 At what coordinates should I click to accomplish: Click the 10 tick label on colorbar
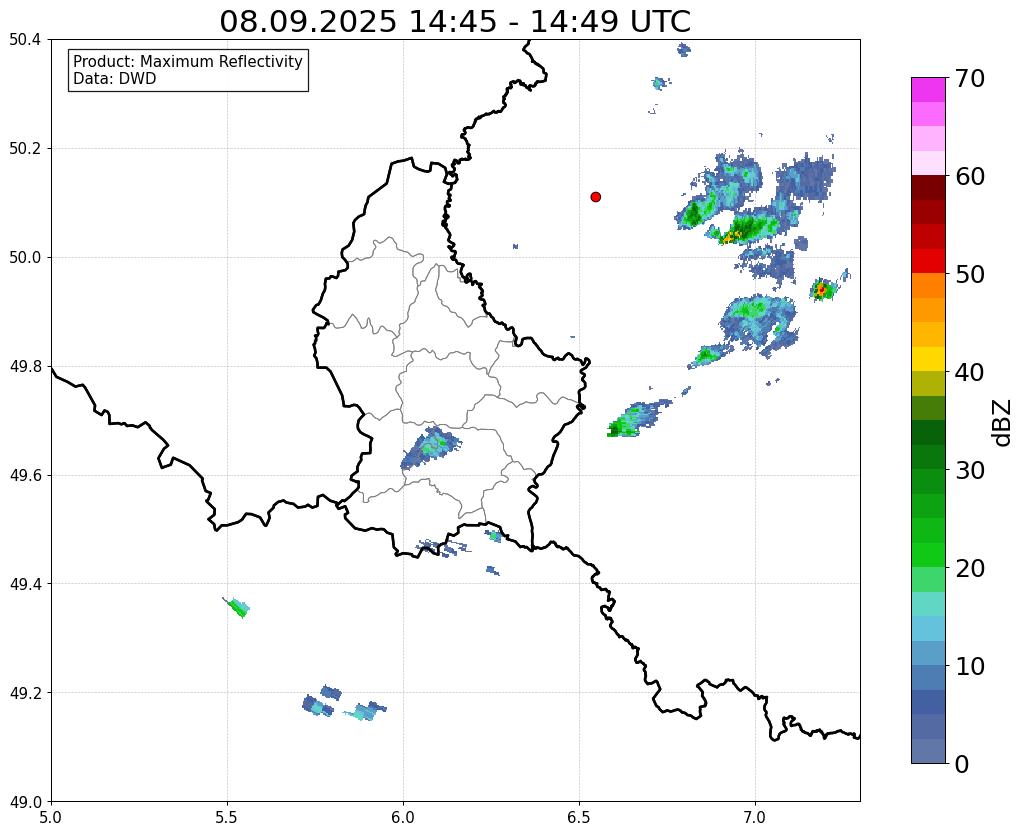coord(970,666)
